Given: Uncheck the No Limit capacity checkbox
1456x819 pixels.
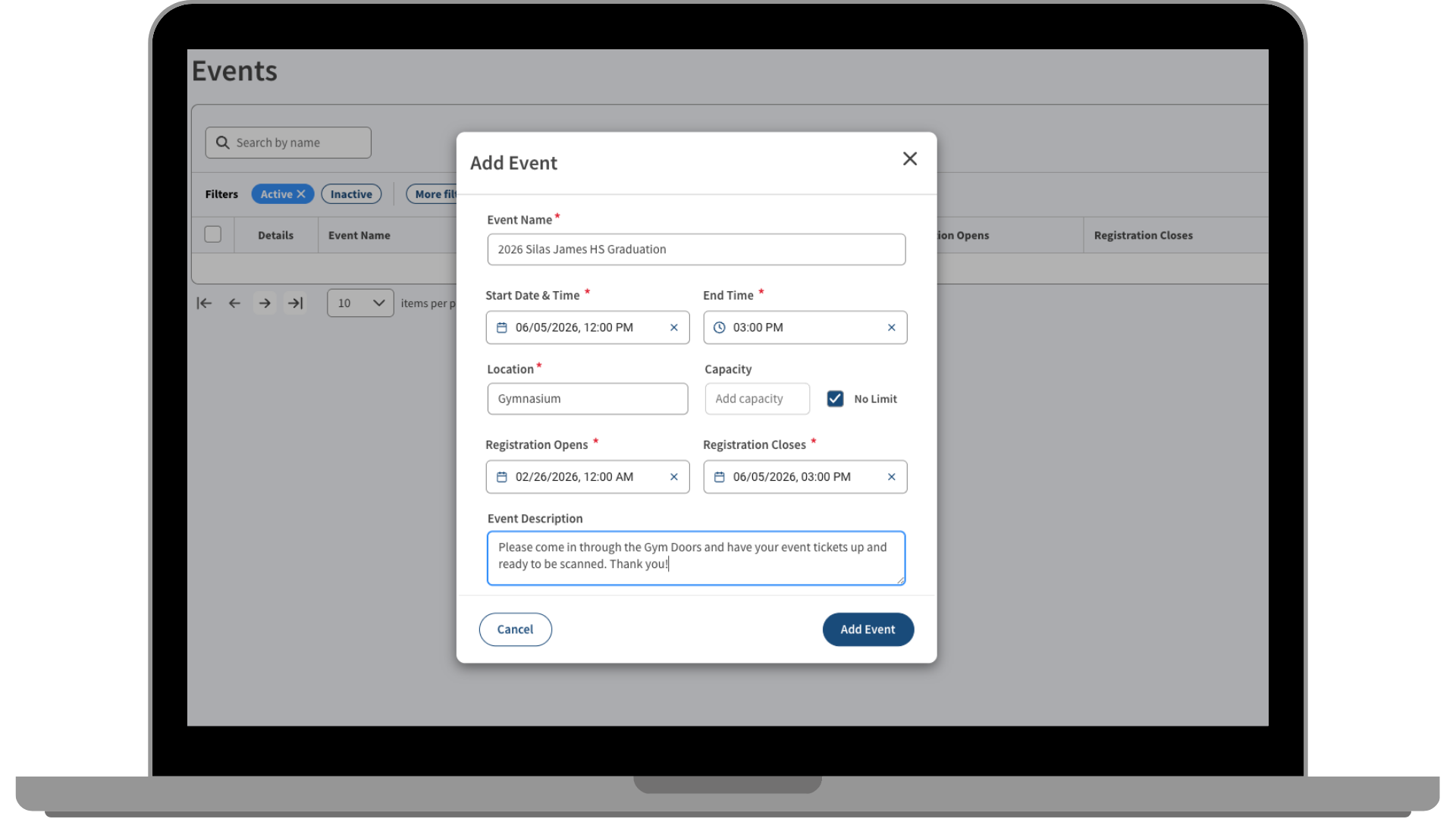Looking at the screenshot, I should (x=835, y=398).
